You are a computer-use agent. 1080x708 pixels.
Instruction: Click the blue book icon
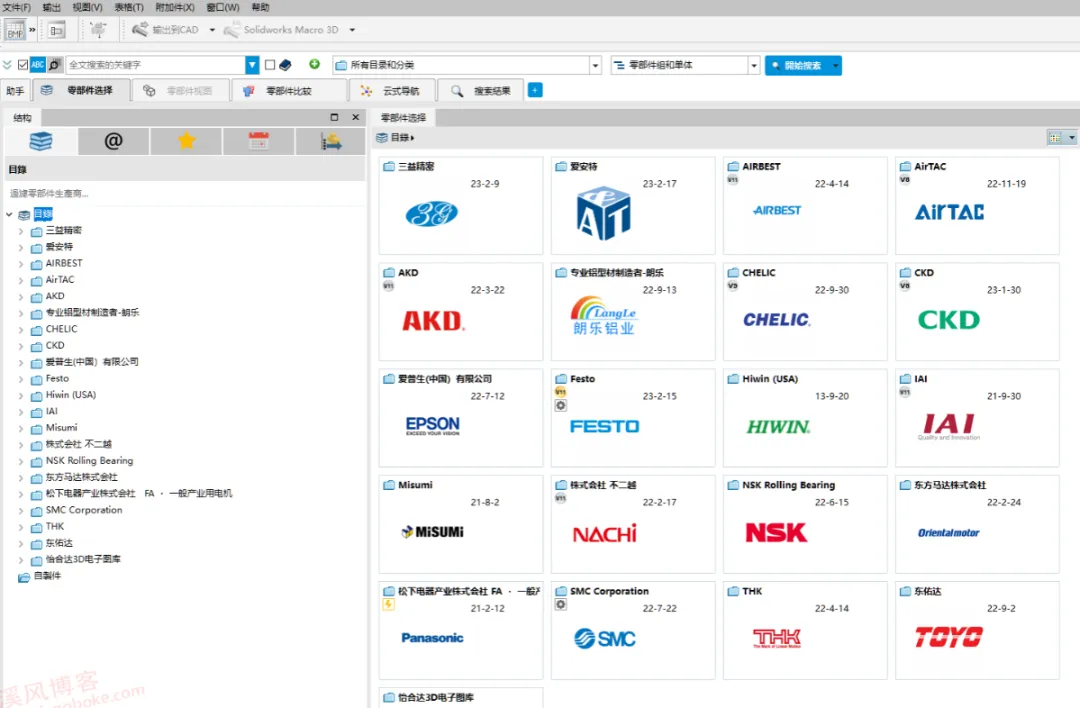point(285,65)
